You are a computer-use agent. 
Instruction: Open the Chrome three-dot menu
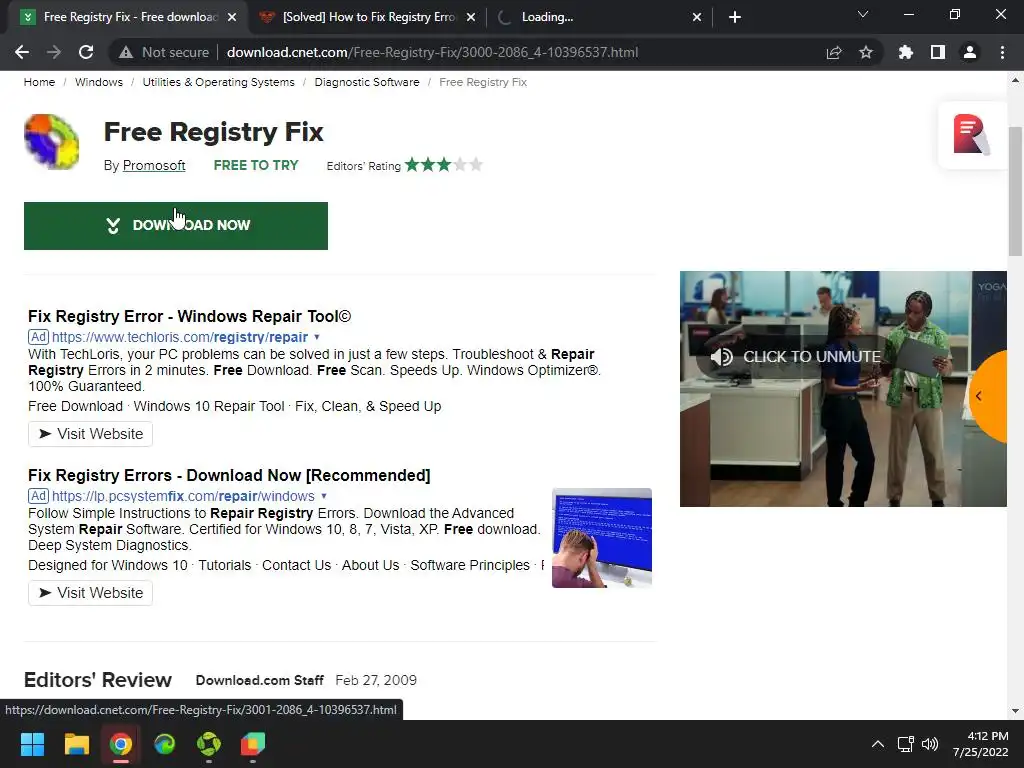(1002, 52)
